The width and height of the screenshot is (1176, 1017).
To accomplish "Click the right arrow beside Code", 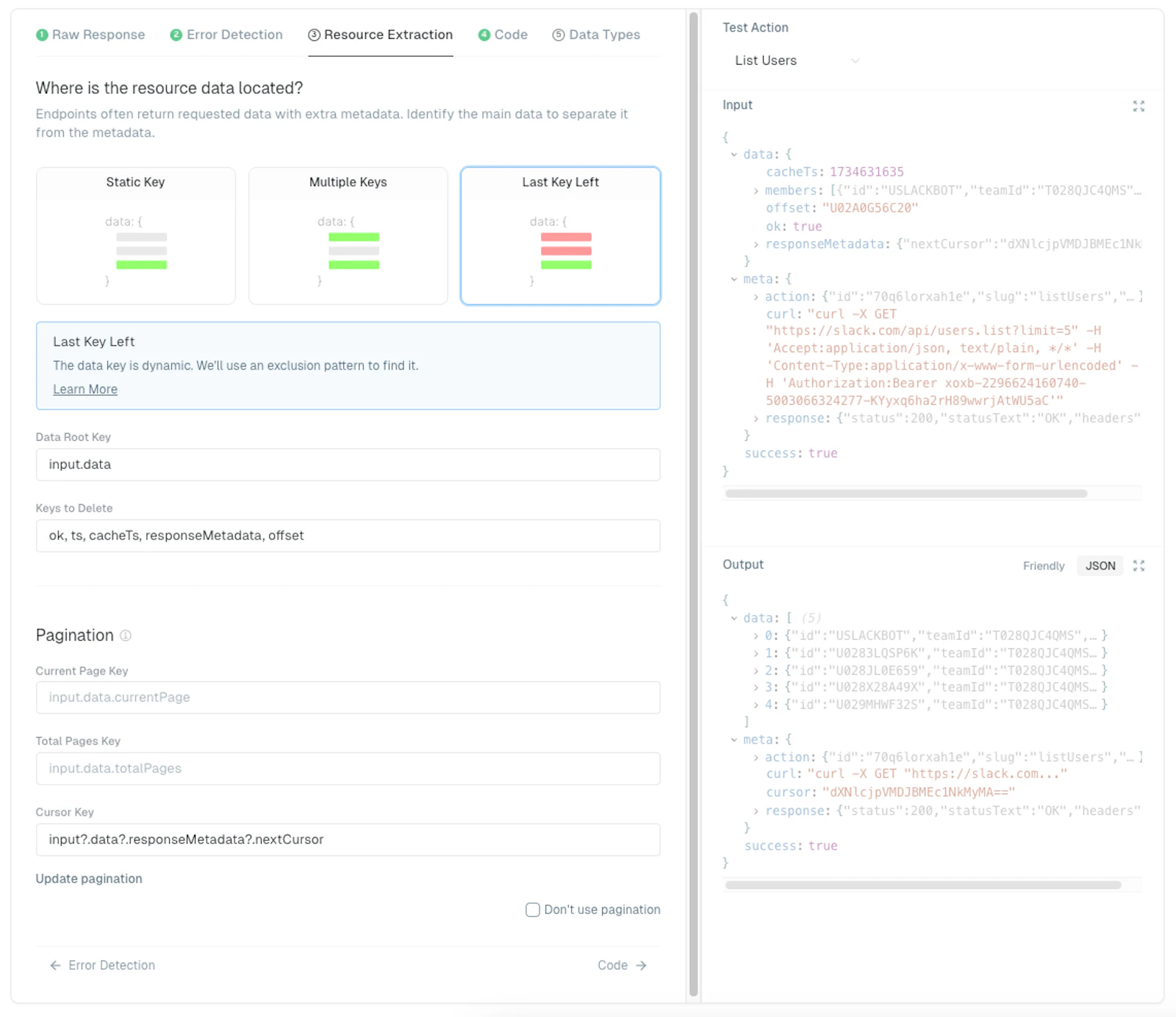I will (x=641, y=966).
